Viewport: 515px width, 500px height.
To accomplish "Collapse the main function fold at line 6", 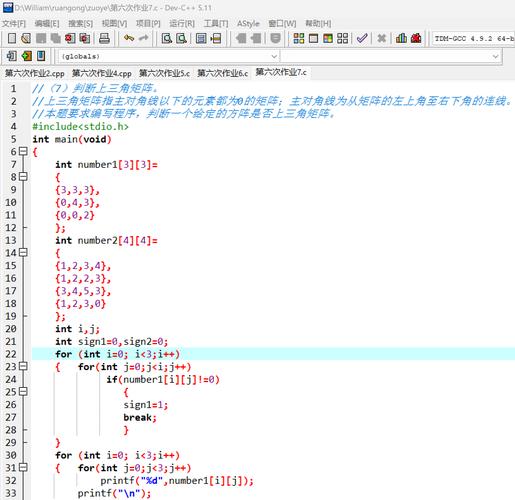I will pyautogui.click(x=23, y=151).
